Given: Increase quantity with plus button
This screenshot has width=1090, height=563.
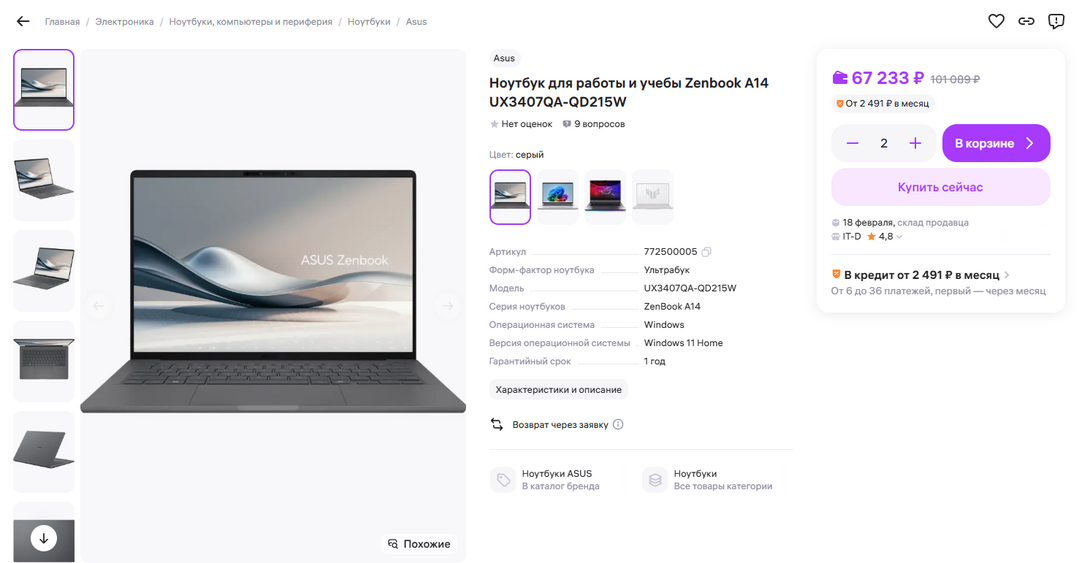Looking at the screenshot, I should pos(916,143).
